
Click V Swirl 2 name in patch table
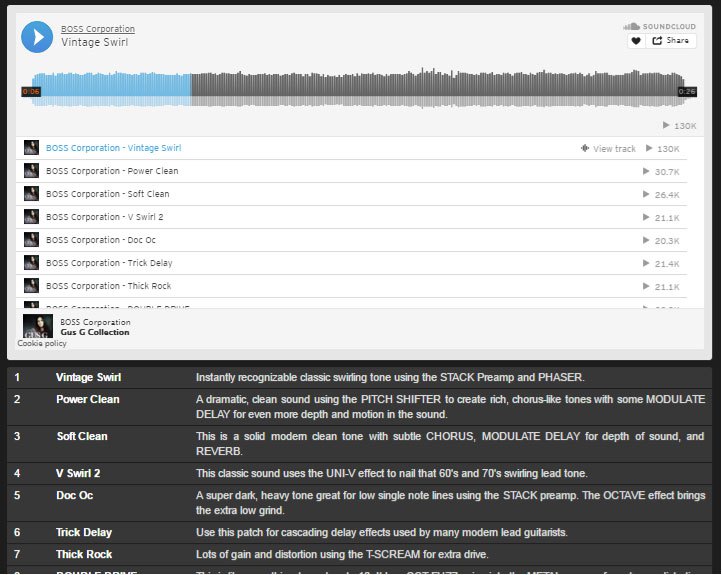(78, 473)
